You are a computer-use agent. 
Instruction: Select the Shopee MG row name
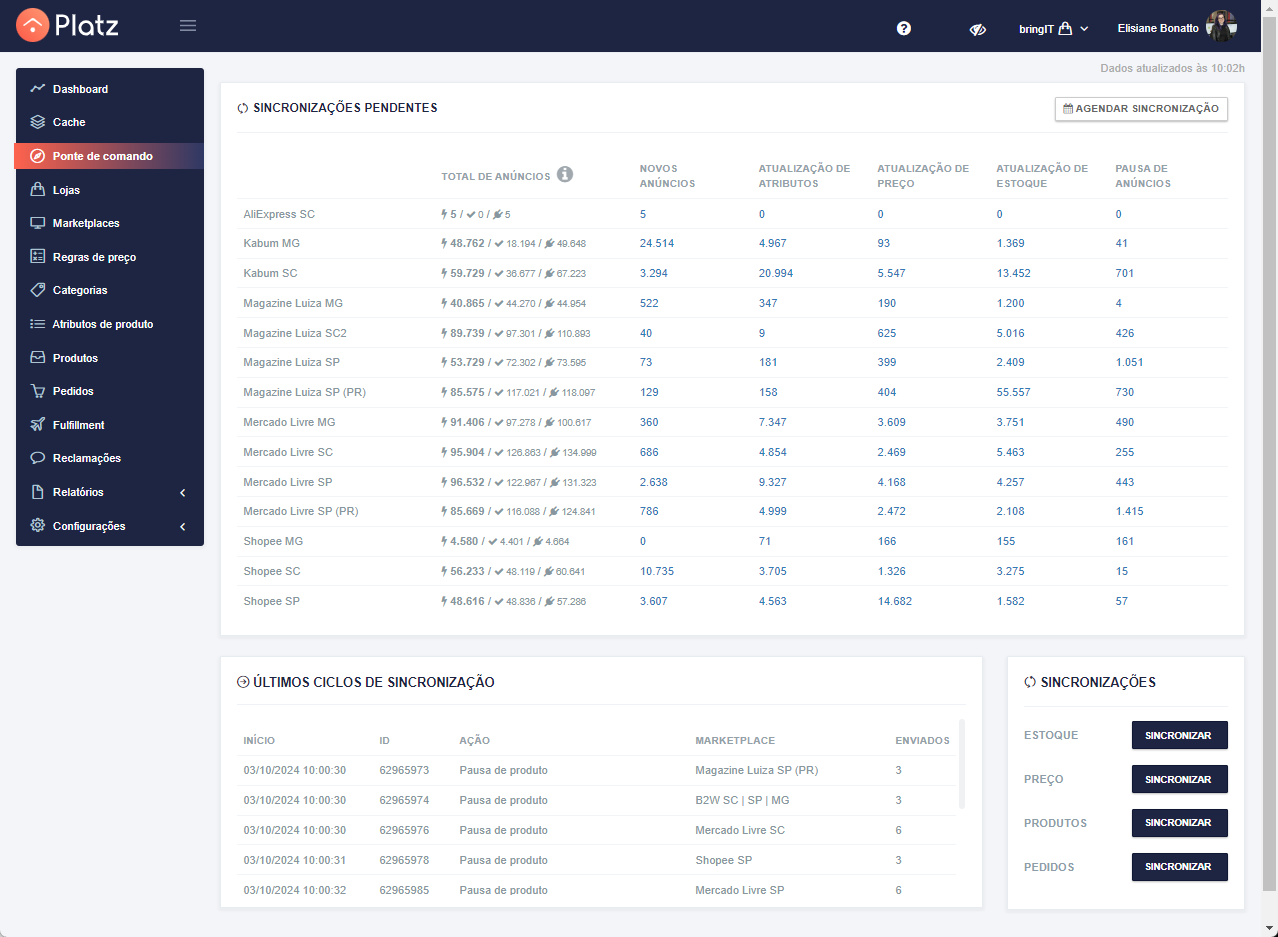click(273, 541)
